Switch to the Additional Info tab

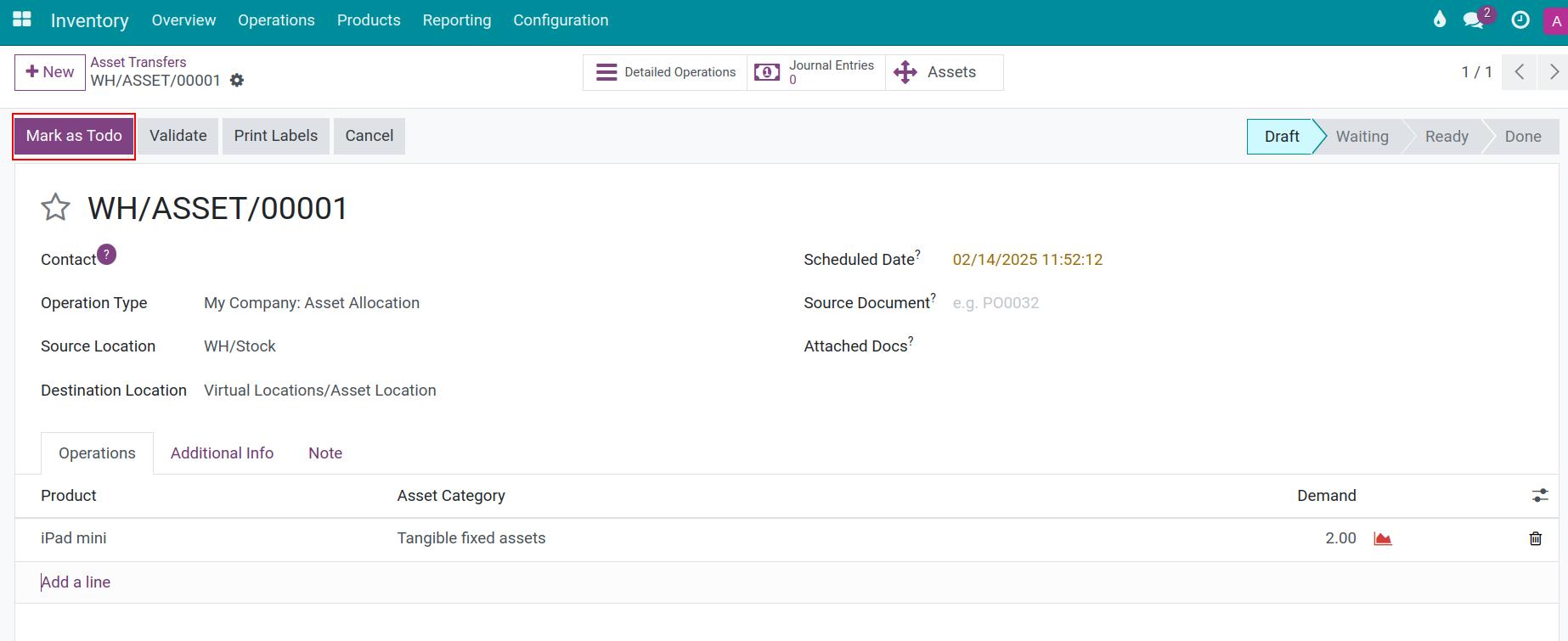[x=222, y=453]
